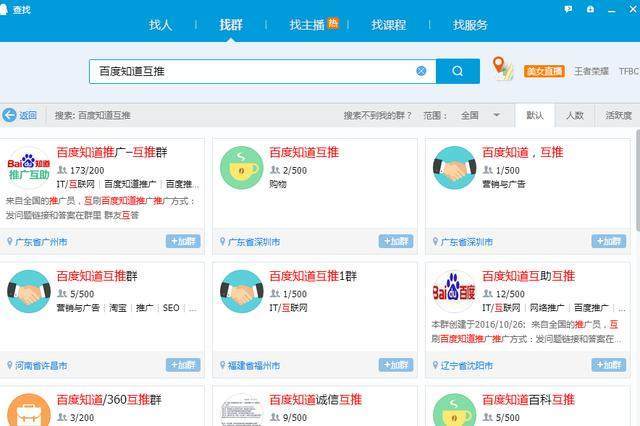Click location pin icon beside 河南省许昌市
640x426 pixels.
coord(10,365)
